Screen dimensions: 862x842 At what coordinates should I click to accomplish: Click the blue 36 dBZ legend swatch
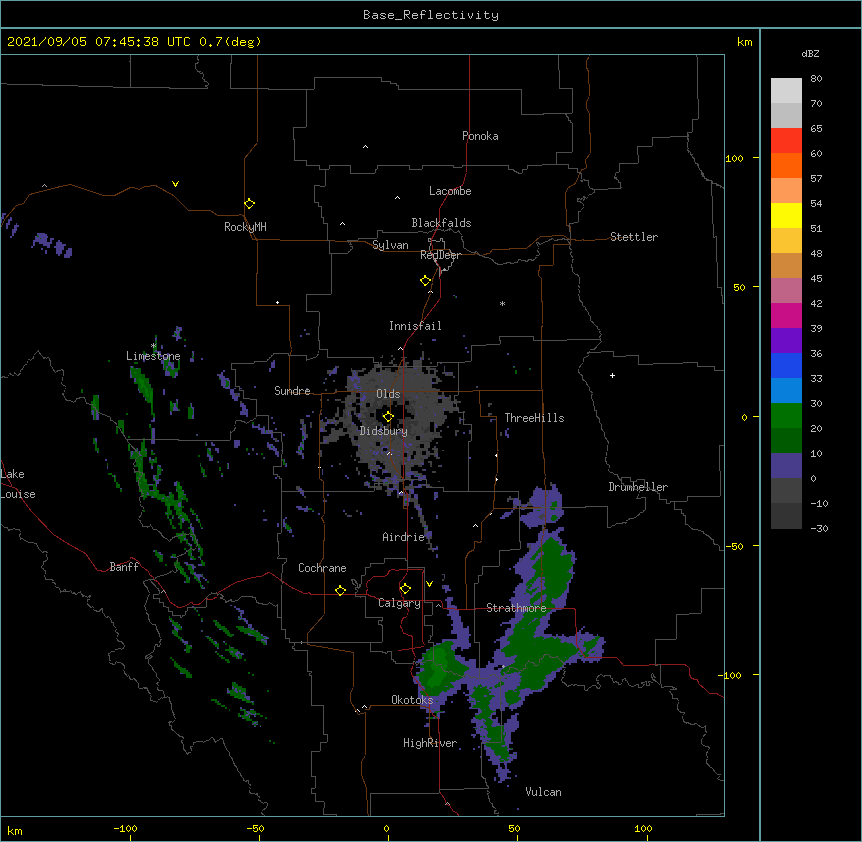pos(786,365)
